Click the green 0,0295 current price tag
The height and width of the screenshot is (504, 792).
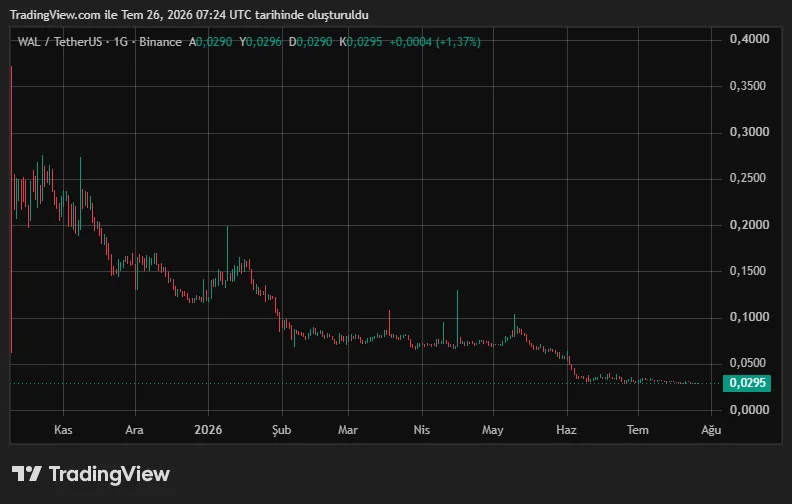(747, 383)
